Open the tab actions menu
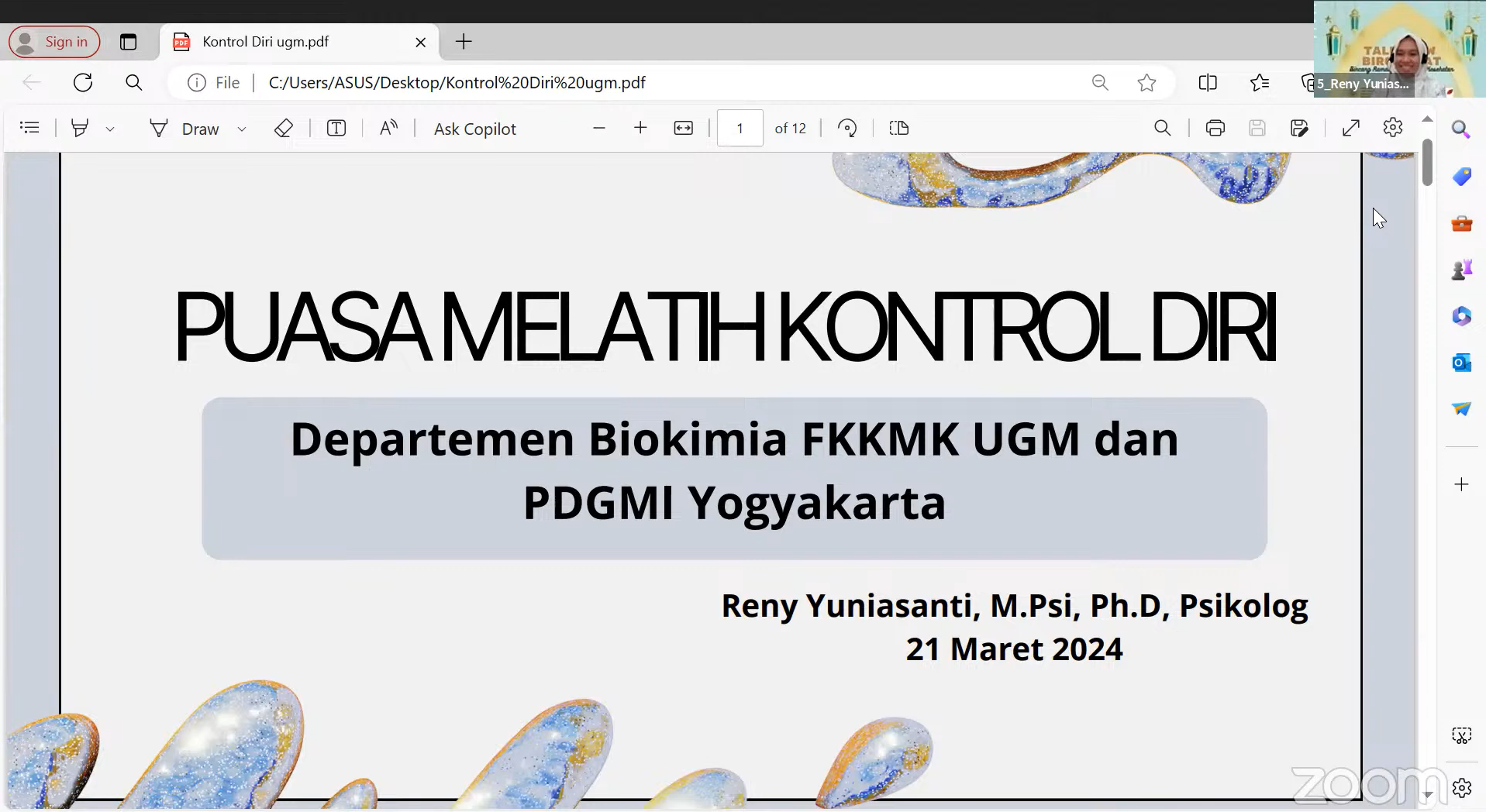This screenshot has height=812, width=1486. [x=128, y=42]
